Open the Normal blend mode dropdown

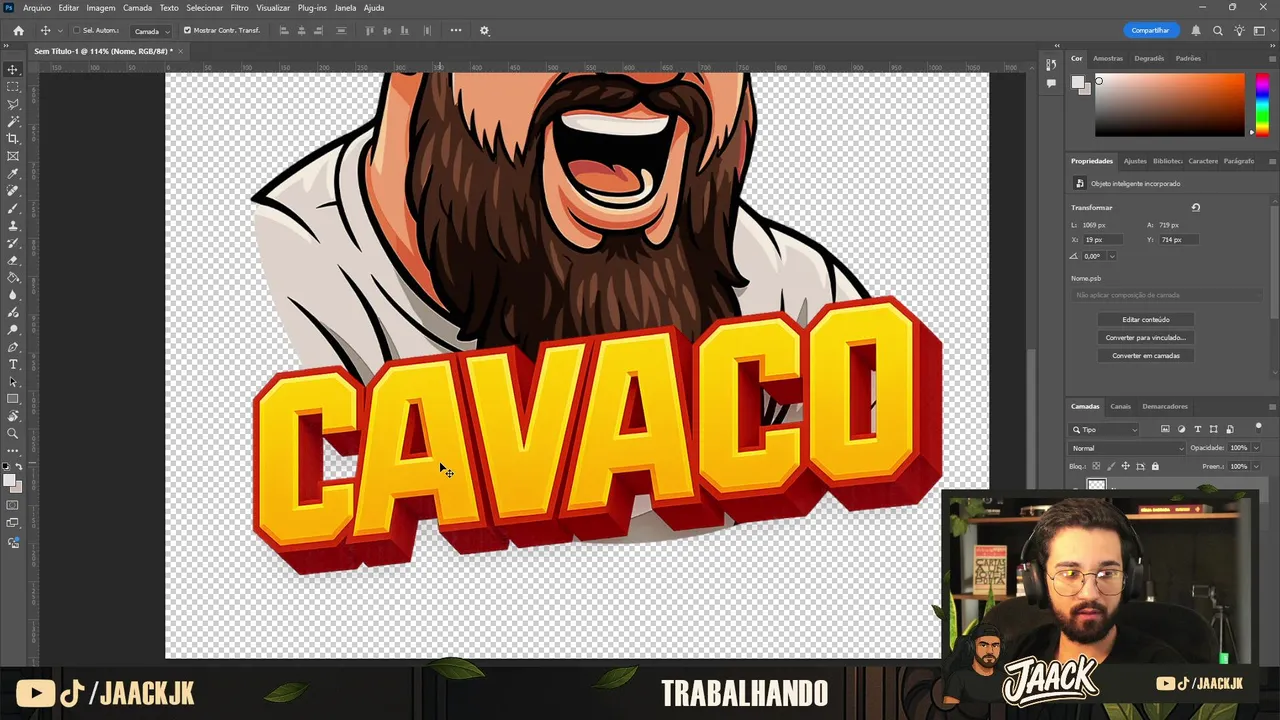(1126, 448)
